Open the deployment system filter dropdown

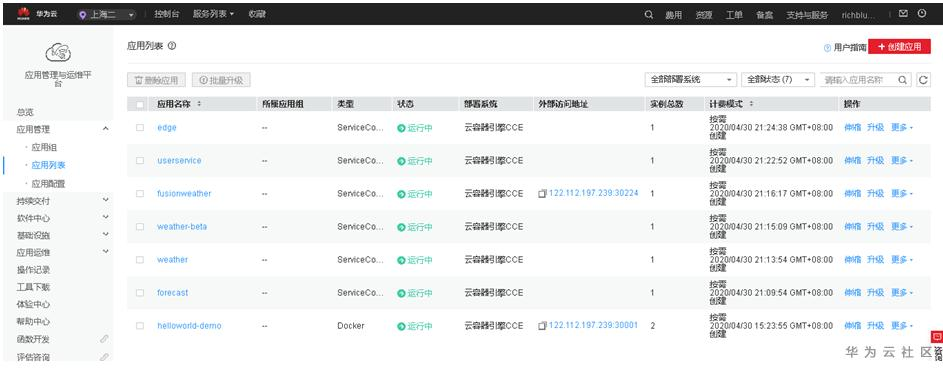coord(690,80)
